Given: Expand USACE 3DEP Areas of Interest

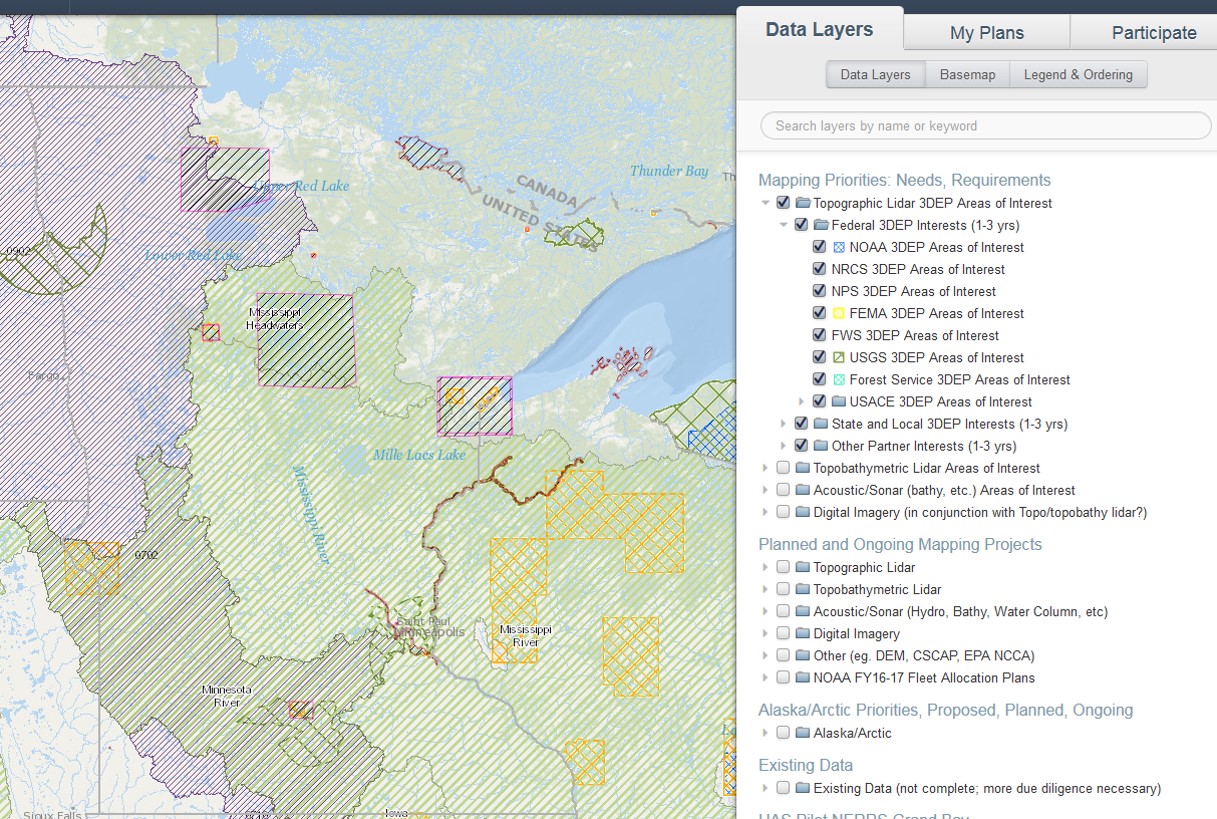Looking at the screenshot, I should [802, 401].
